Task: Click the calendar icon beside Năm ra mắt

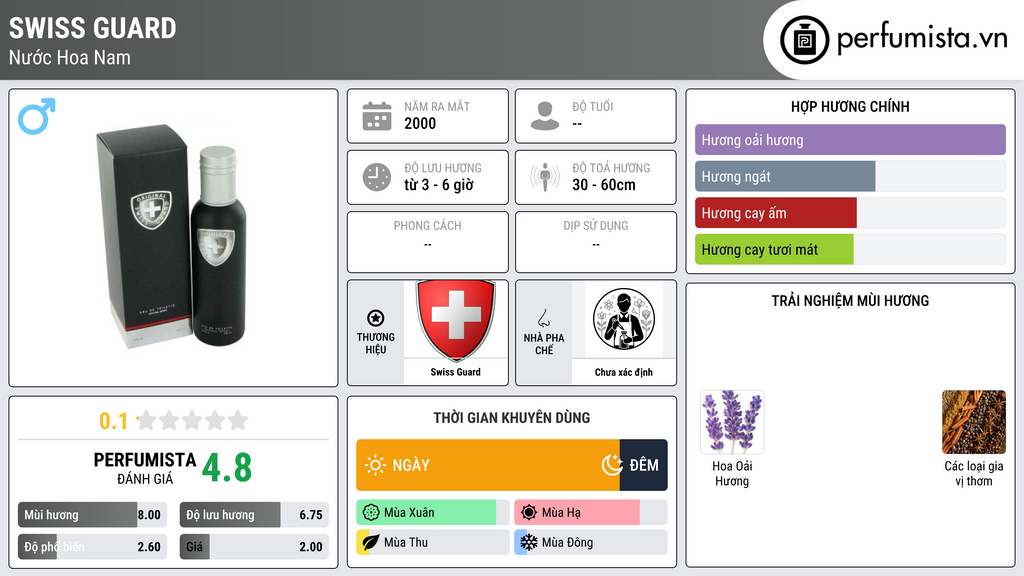Action: 377,116
